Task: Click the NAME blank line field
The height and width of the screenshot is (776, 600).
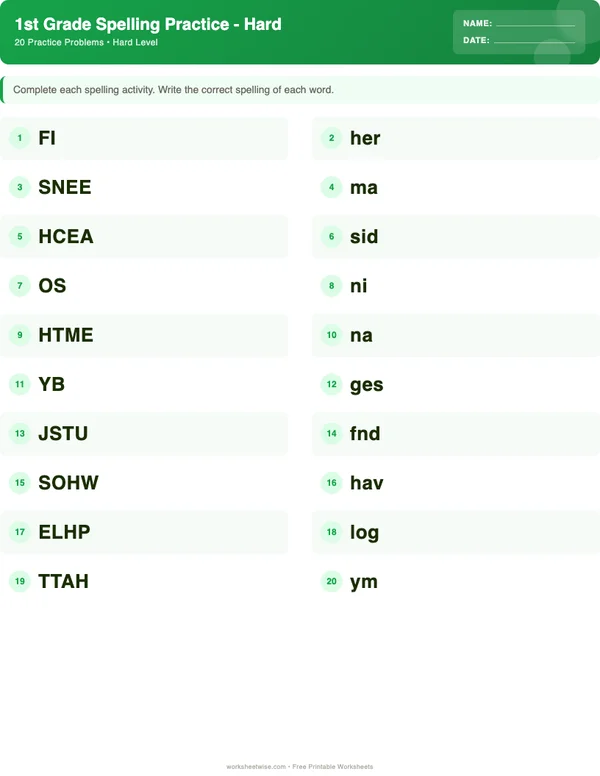Action: tap(535, 23)
